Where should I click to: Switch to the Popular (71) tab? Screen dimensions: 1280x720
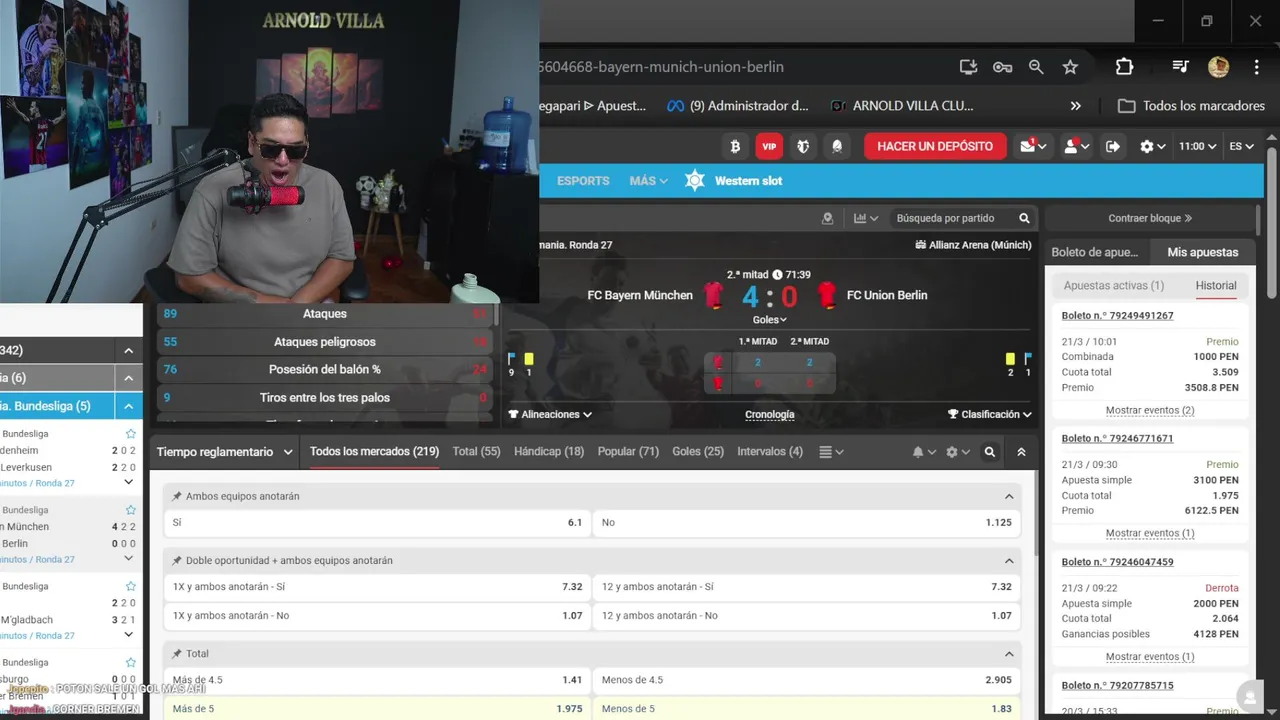[628, 452]
